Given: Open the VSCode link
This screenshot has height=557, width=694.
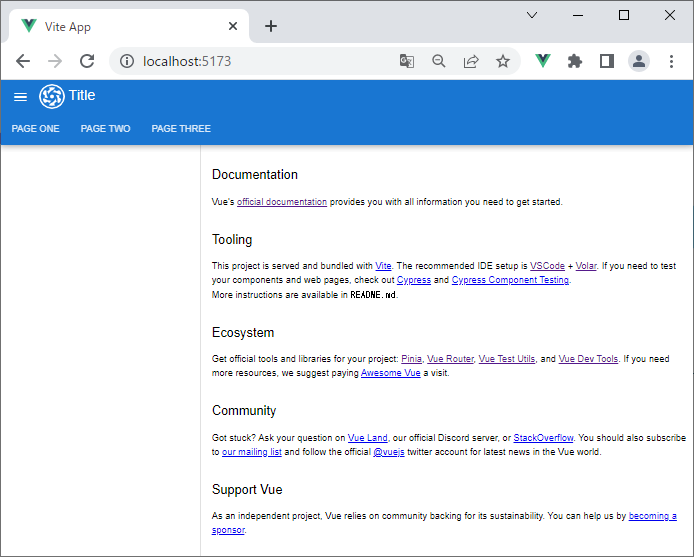Looking at the screenshot, I should (547, 266).
